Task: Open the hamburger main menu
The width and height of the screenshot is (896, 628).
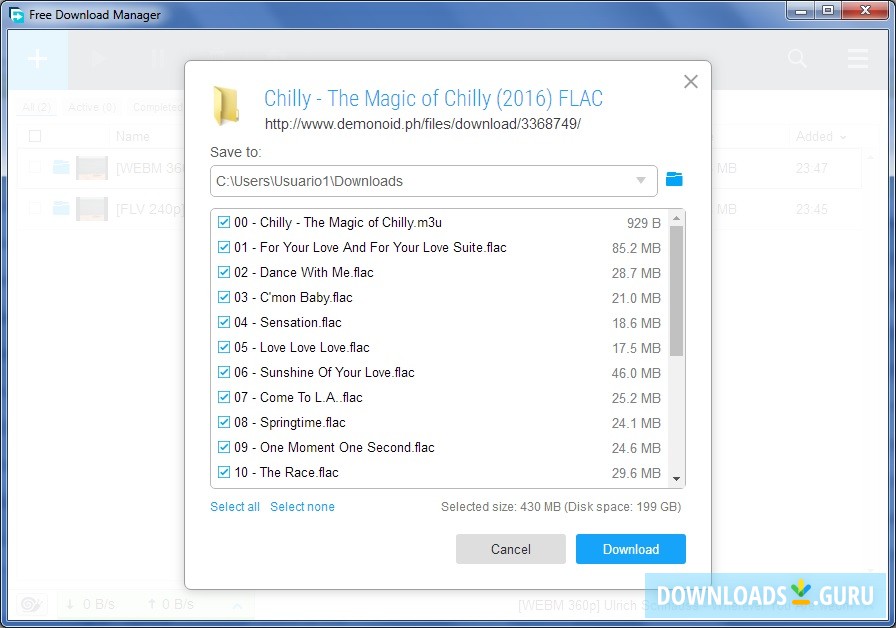Action: [858, 58]
